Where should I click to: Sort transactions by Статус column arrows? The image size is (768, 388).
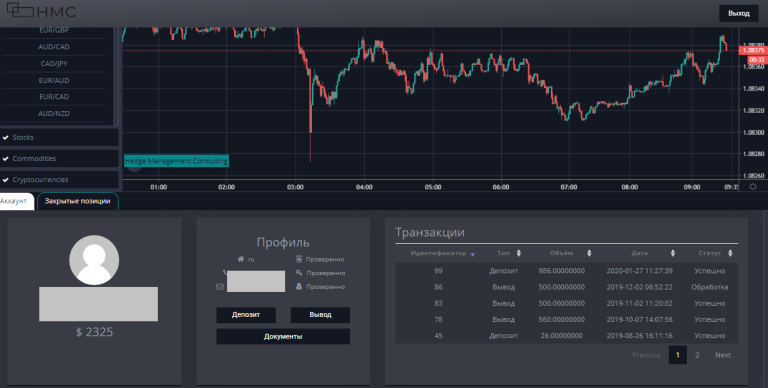[730, 253]
